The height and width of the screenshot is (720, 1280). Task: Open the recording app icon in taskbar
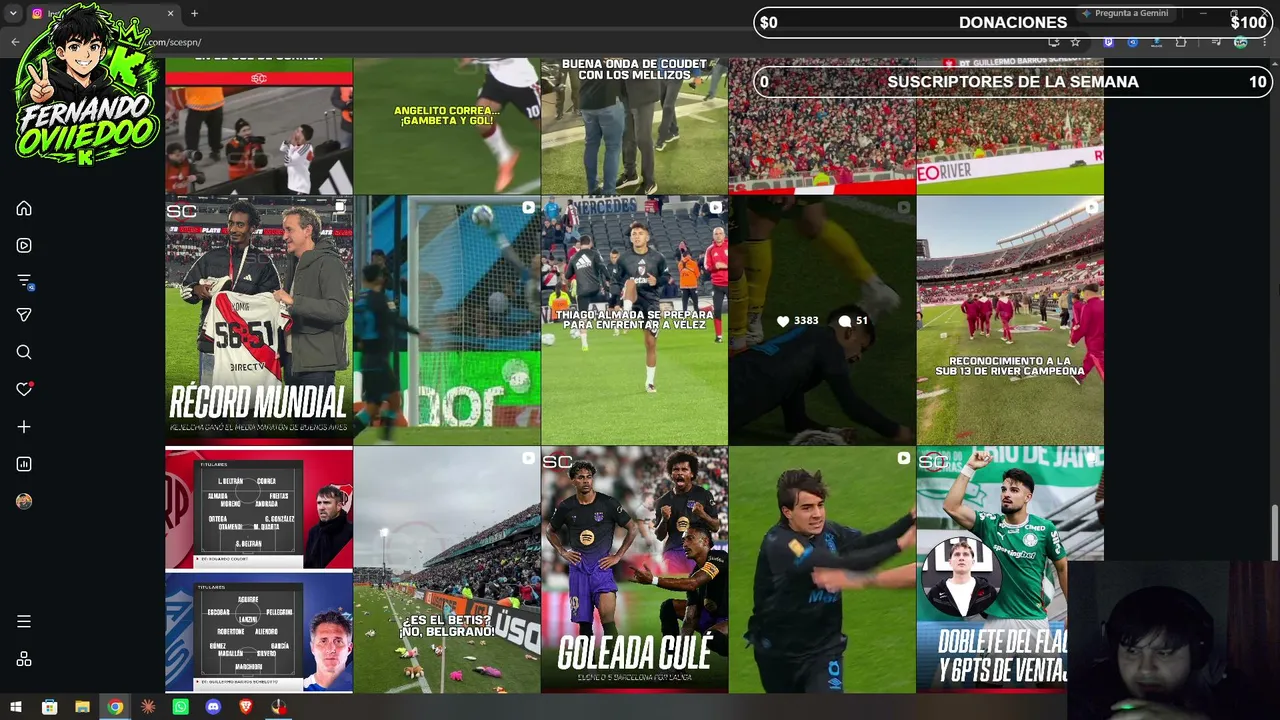point(279,707)
